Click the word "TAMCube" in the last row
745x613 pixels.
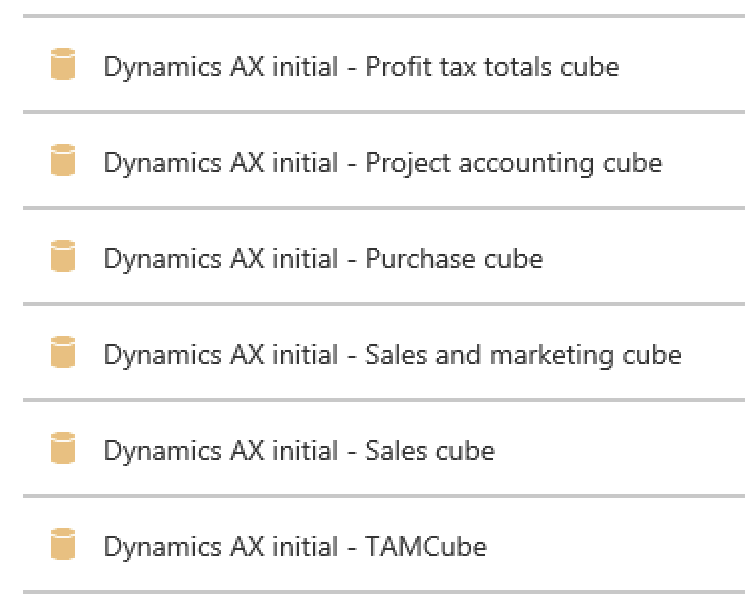point(426,547)
